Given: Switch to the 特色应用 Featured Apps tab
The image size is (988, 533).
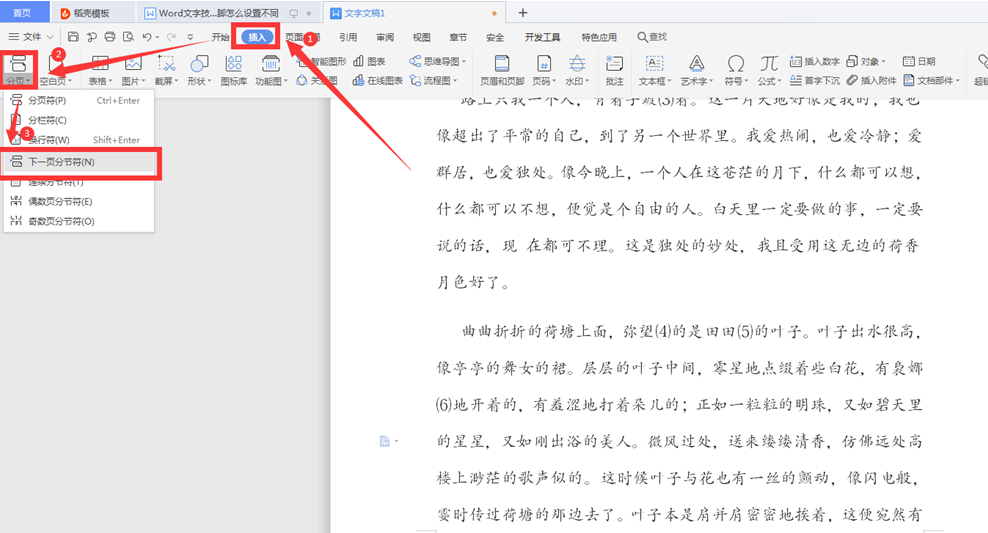Looking at the screenshot, I should 599,37.
